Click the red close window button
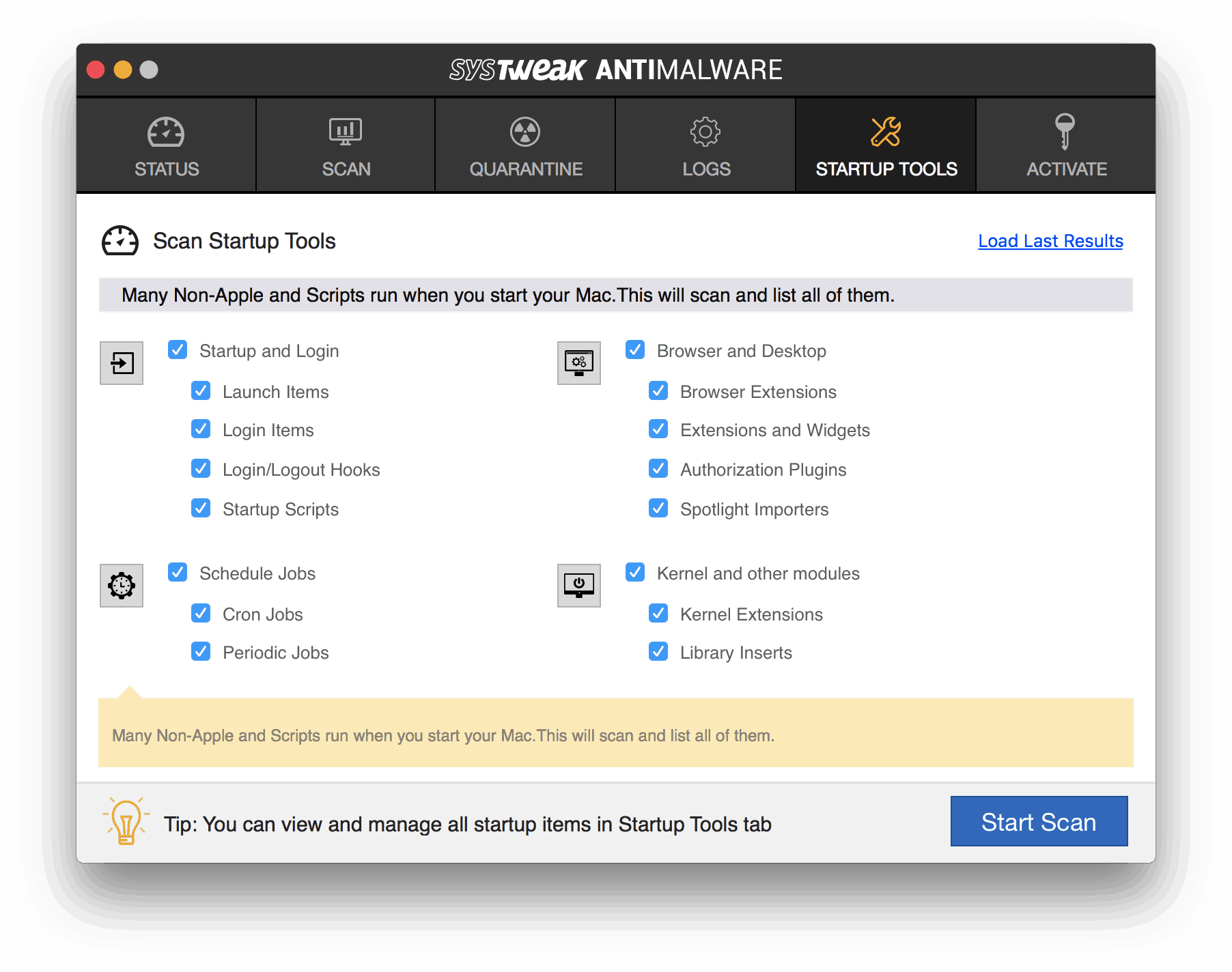The image size is (1232, 972). [96, 70]
